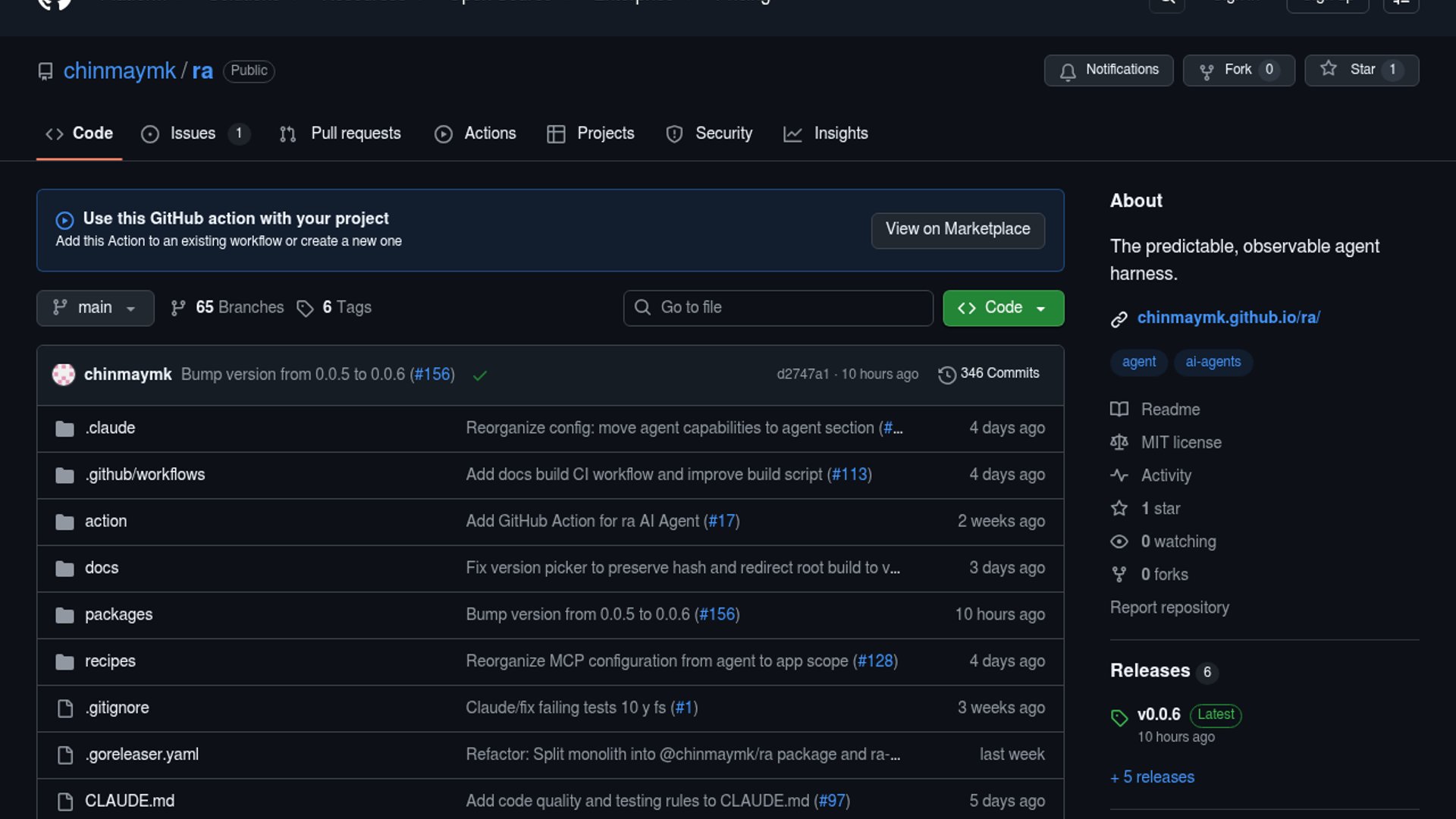Open the .claude folder
Viewport: 1456px width, 819px height.
pyautogui.click(x=110, y=428)
